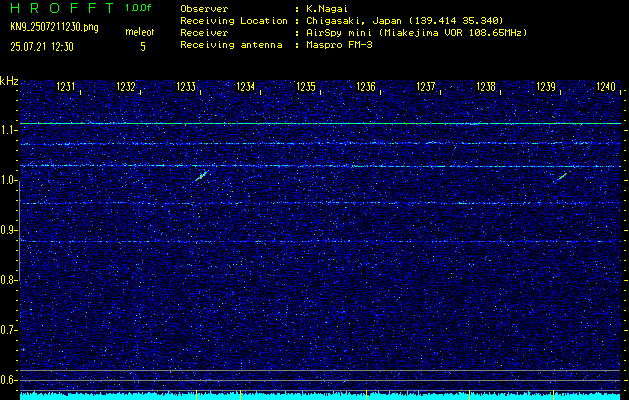Click the 1240 time tick label
This screenshot has height=400, width=629.
point(606,87)
